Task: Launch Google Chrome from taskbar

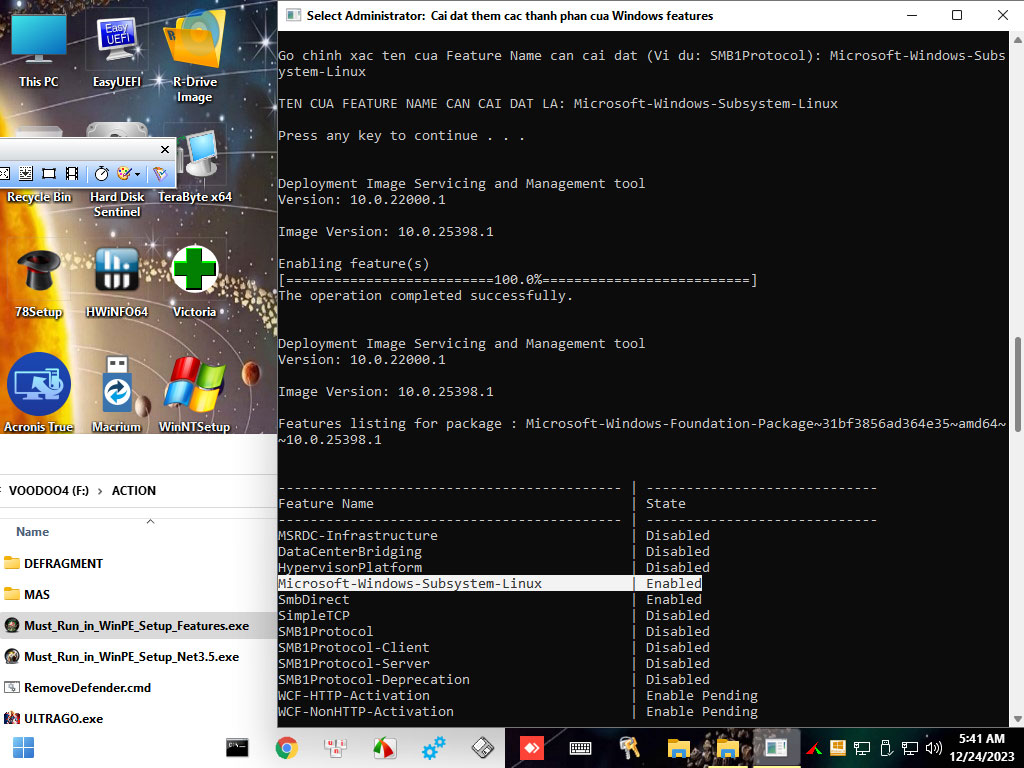Action: coord(286,748)
